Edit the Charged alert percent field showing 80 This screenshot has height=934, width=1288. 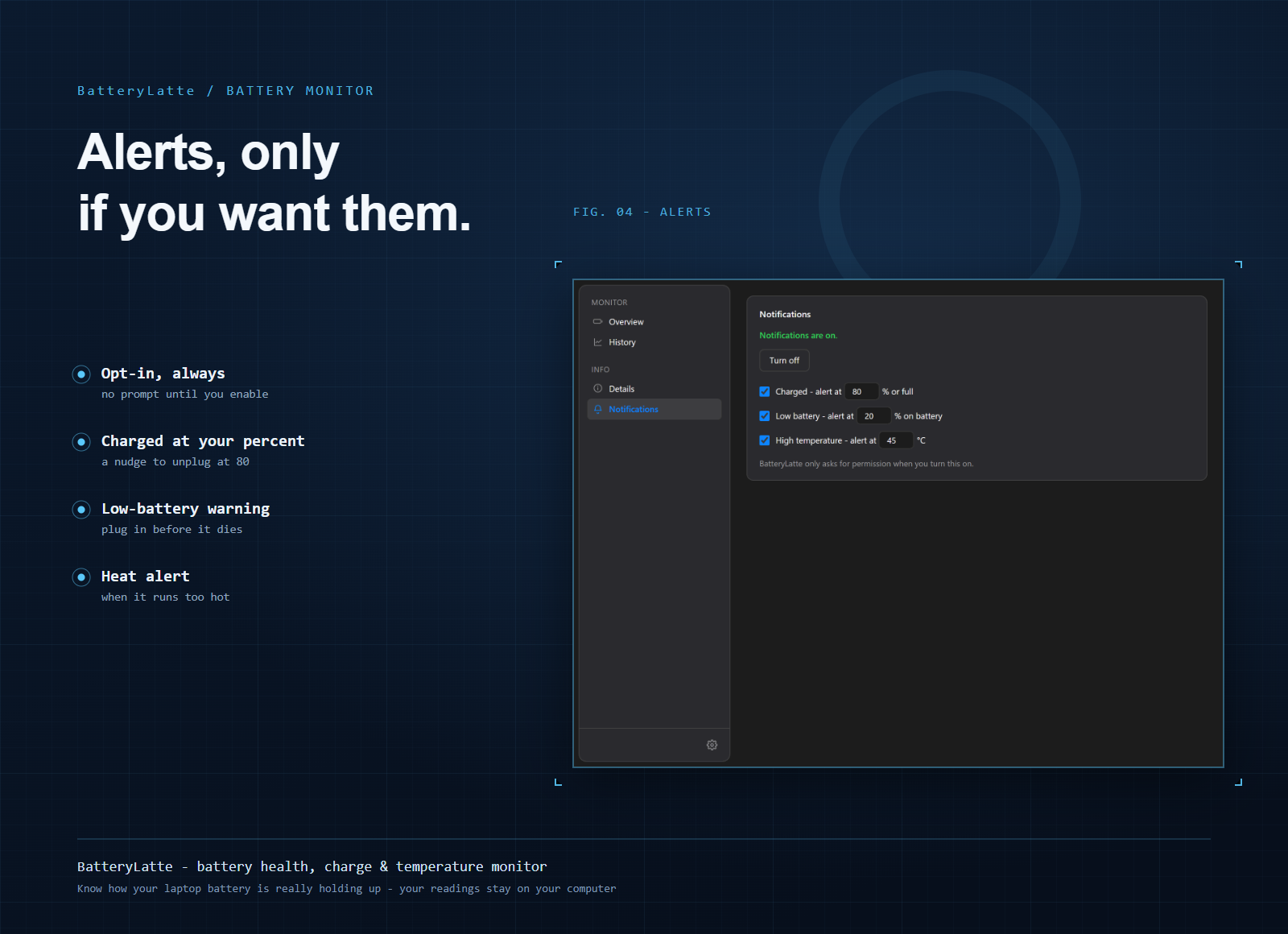(861, 391)
